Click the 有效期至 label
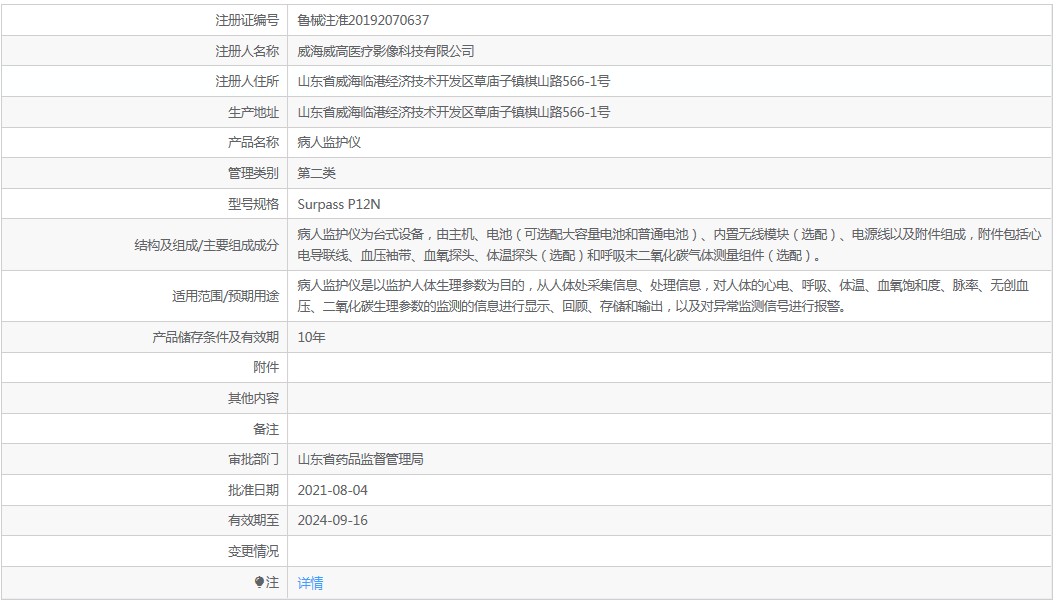Viewport: 1057px width, 602px height. click(x=253, y=520)
